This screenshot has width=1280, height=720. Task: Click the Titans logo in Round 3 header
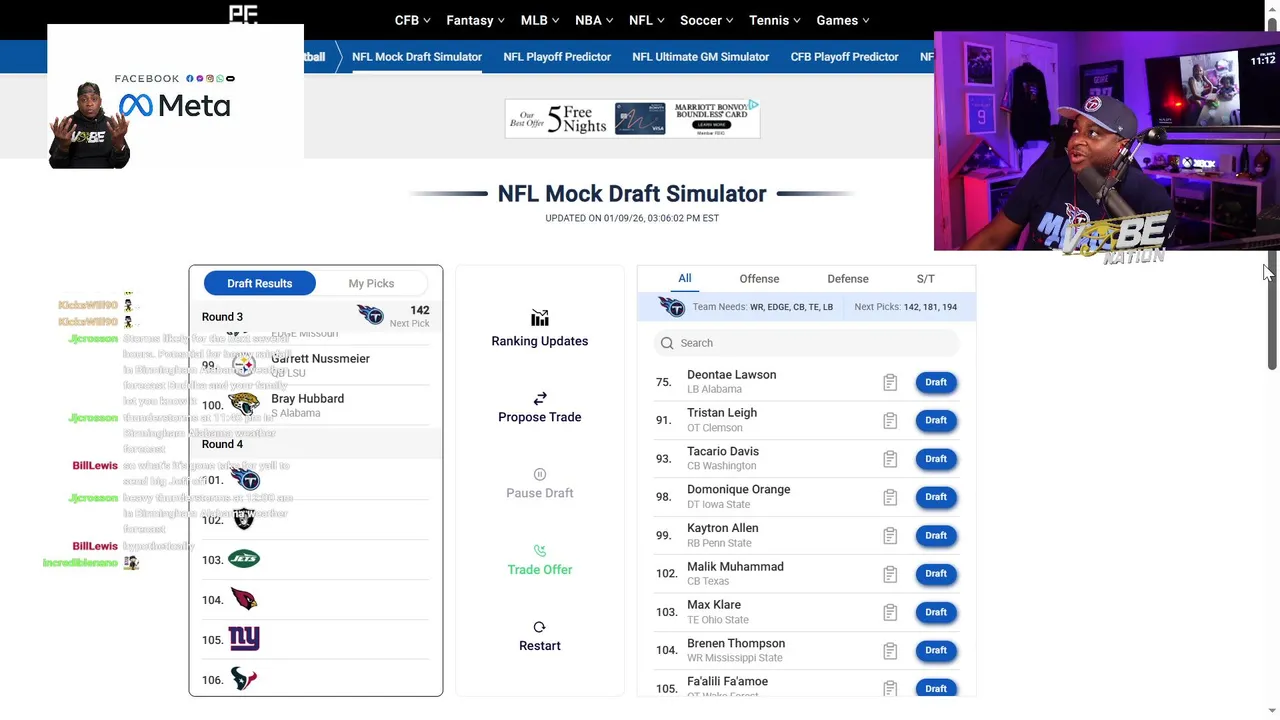pyautogui.click(x=371, y=316)
